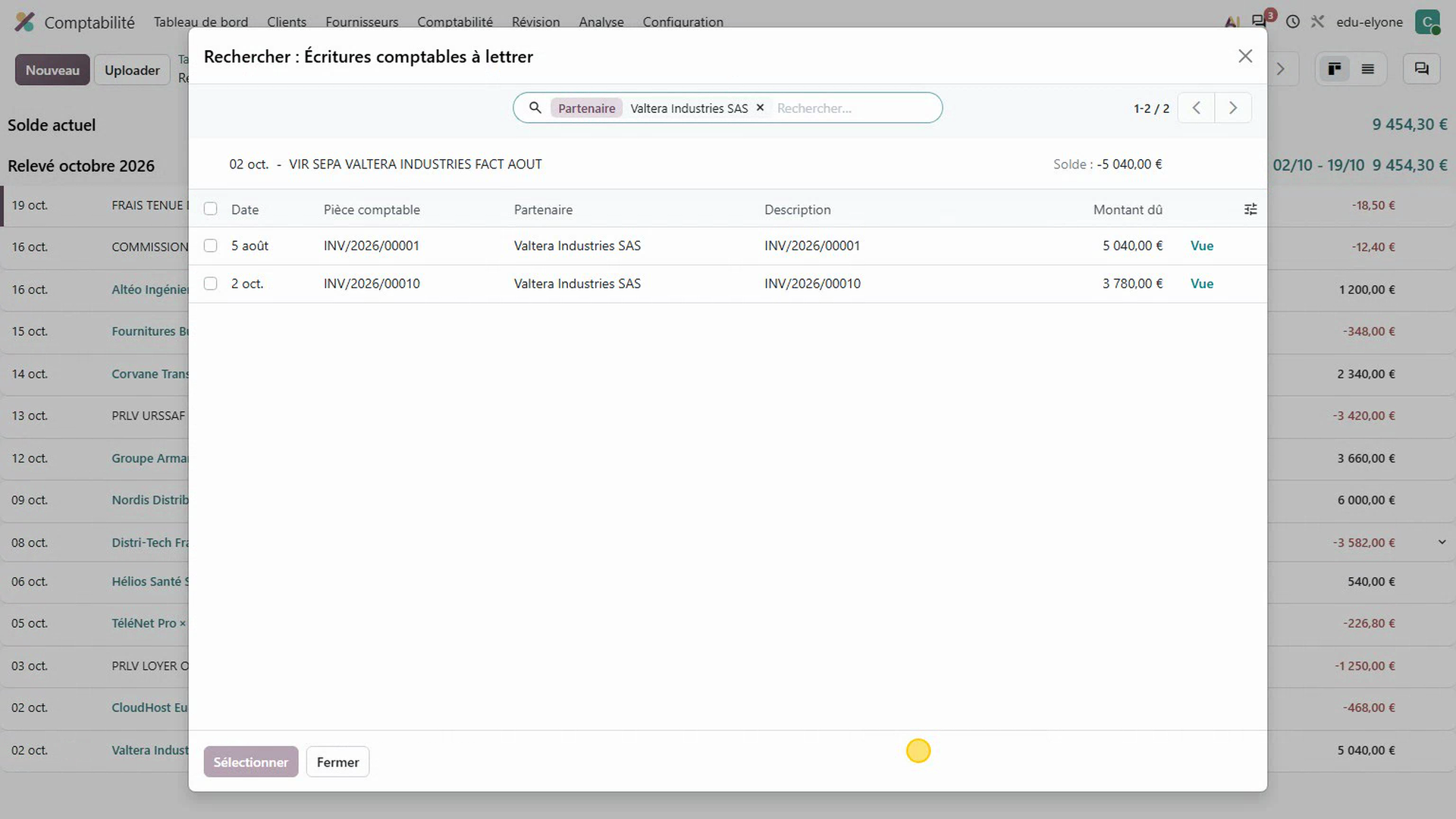The height and width of the screenshot is (819, 1456).
Task: Expand the 08 oct. -3 582,00 € line
Action: tap(1442, 542)
